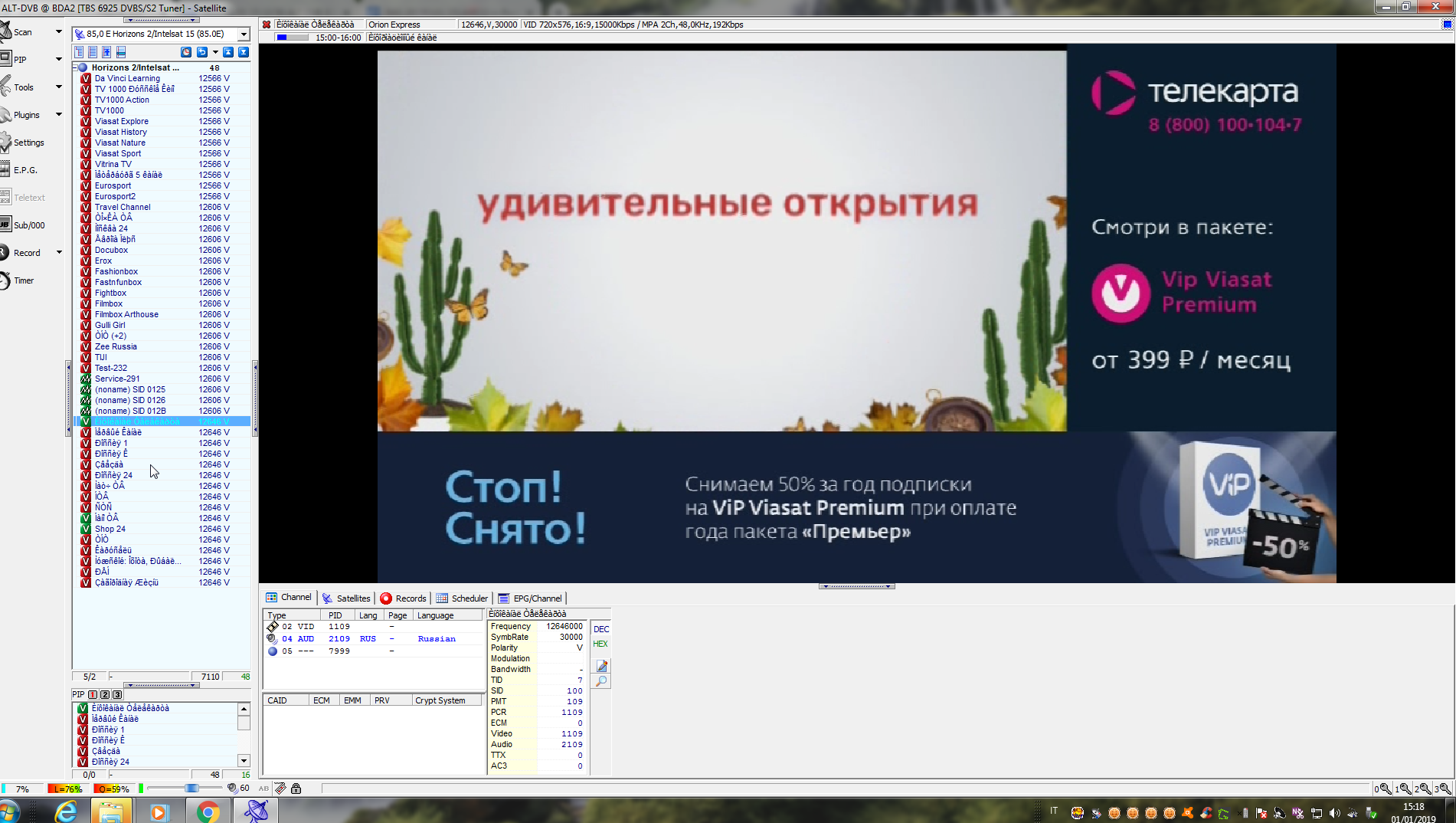Select Shop 24 channel
Screen dimensions: 1456x823
click(x=110, y=529)
